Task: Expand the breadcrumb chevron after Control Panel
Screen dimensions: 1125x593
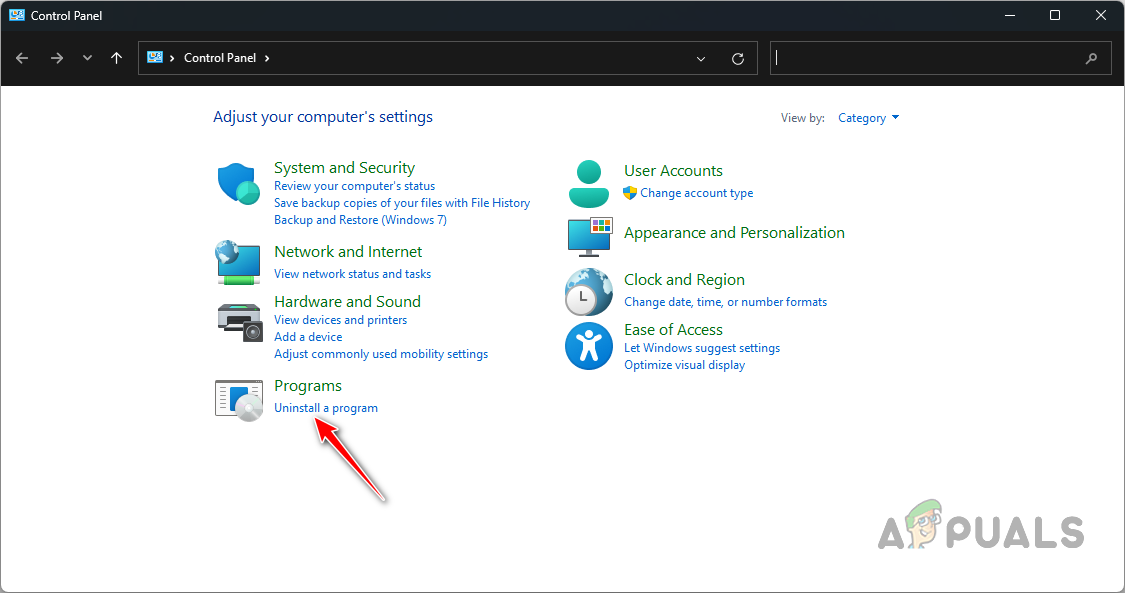Action: 267,58
